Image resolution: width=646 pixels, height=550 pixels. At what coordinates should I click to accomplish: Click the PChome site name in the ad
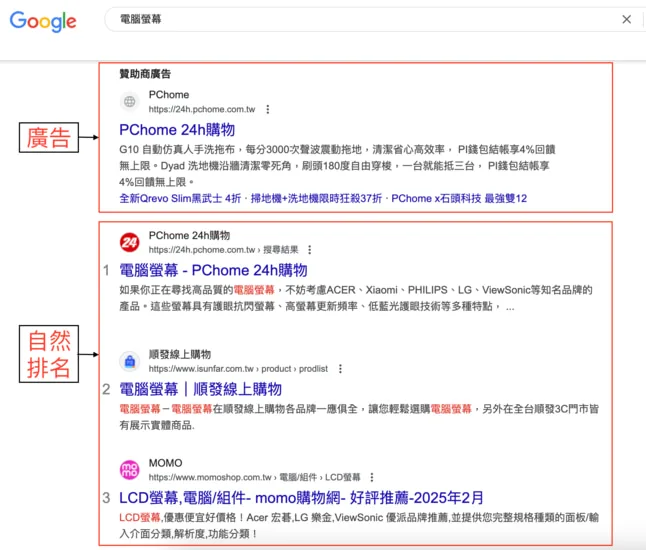pyautogui.click(x=169, y=95)
